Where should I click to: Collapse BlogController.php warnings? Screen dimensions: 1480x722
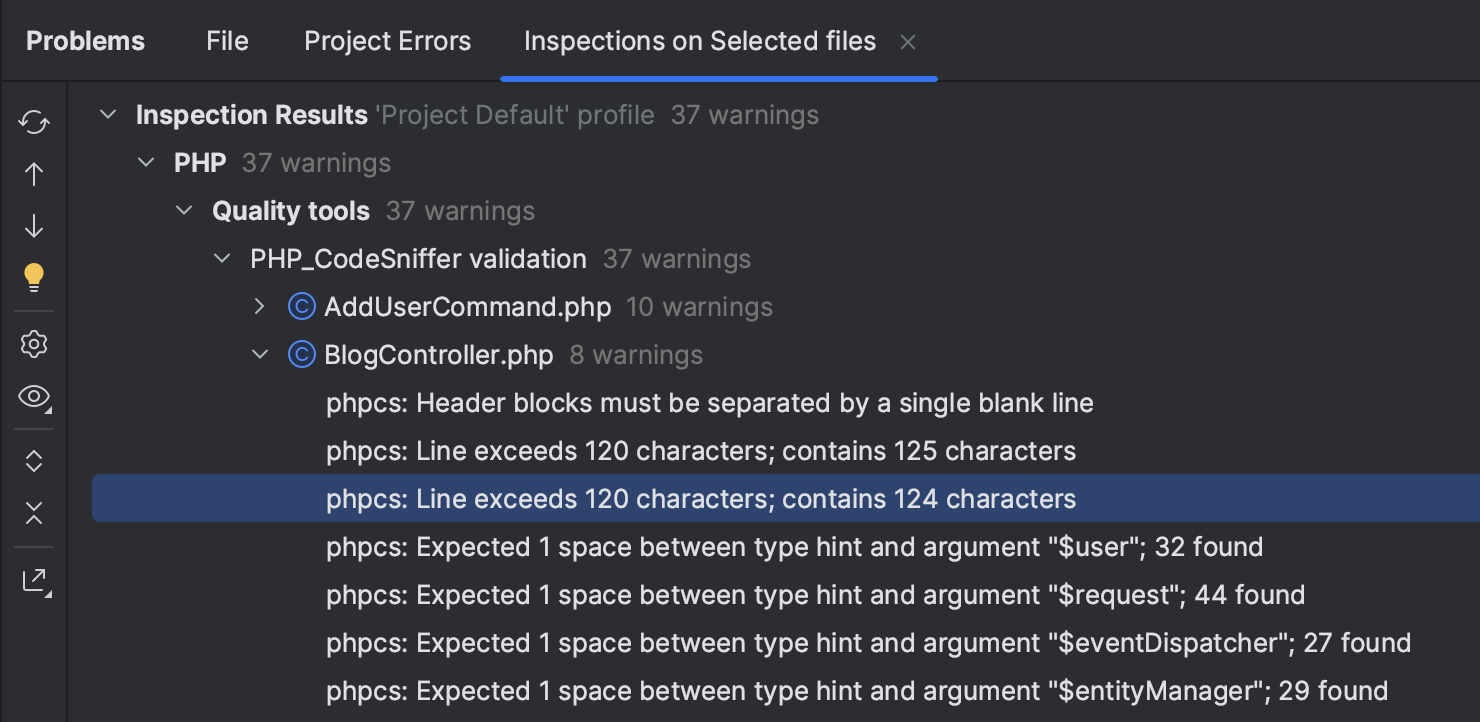pos(260,355)
